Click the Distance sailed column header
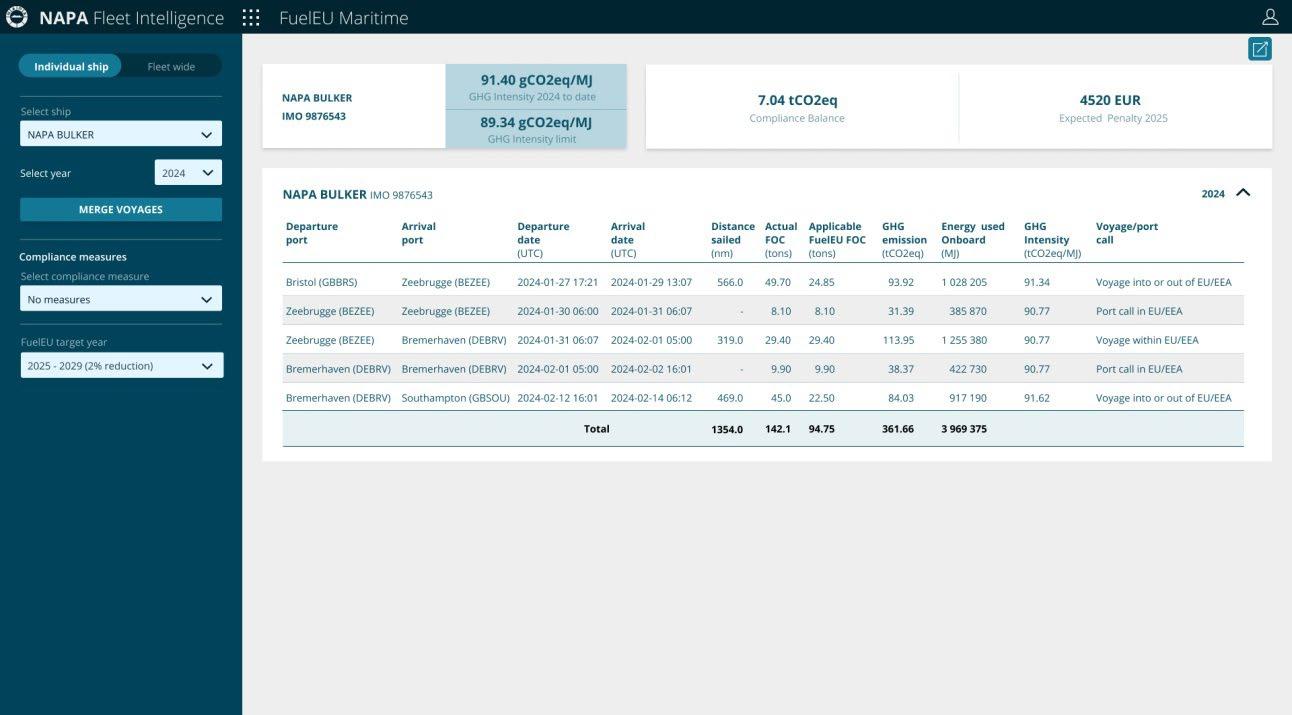 pos(732,240)
